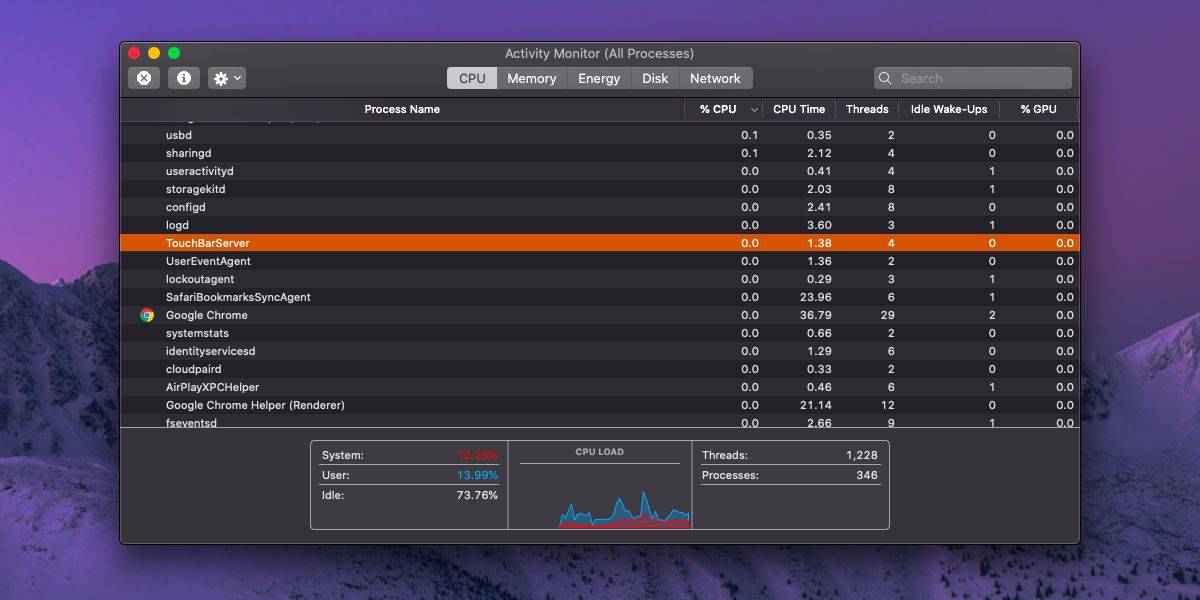This screenshot has height=600, width=1200.
Task: View the Network tab
Action: point(715,78)
